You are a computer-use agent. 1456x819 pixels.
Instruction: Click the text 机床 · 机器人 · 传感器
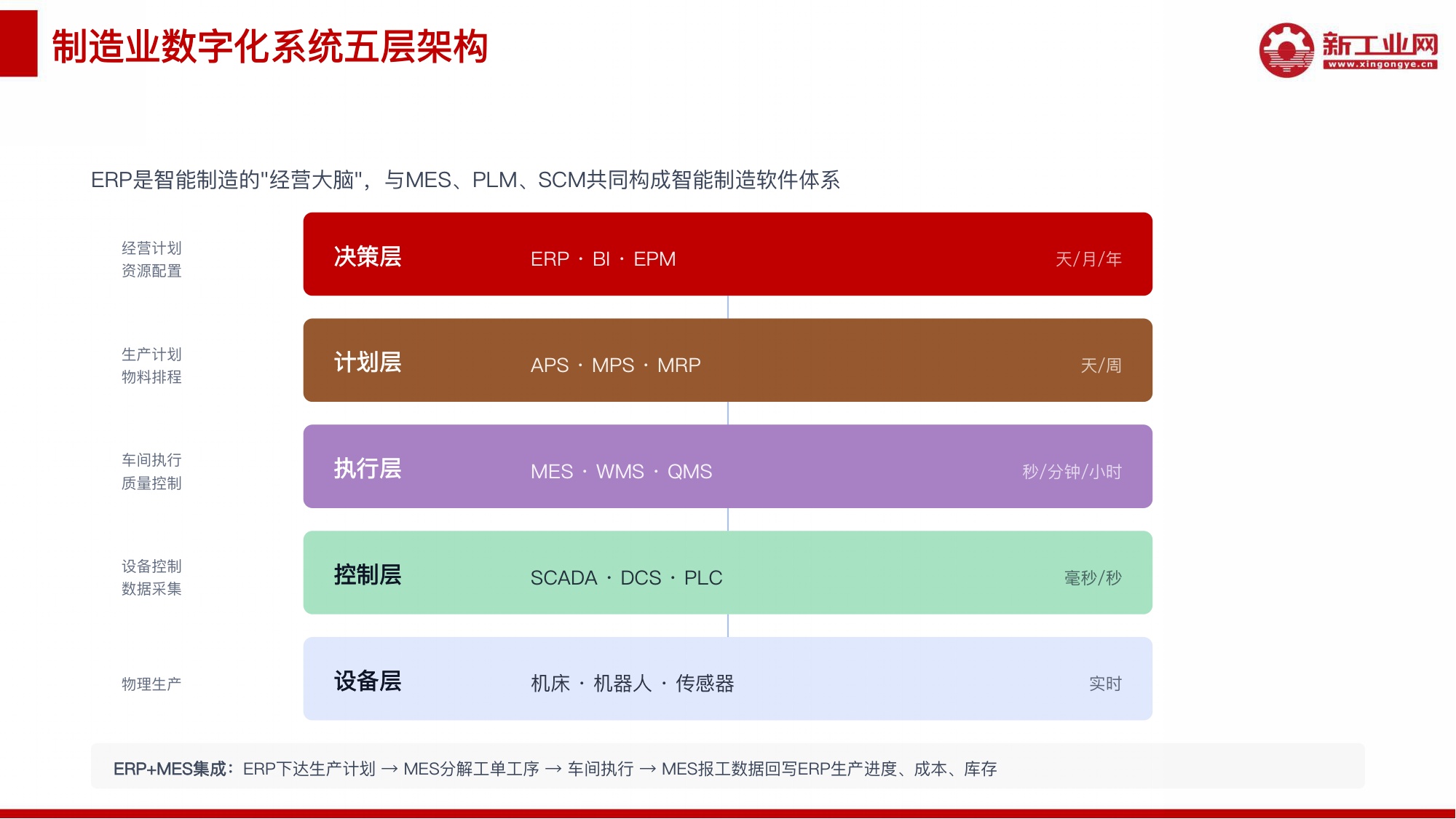pos(632,684)
